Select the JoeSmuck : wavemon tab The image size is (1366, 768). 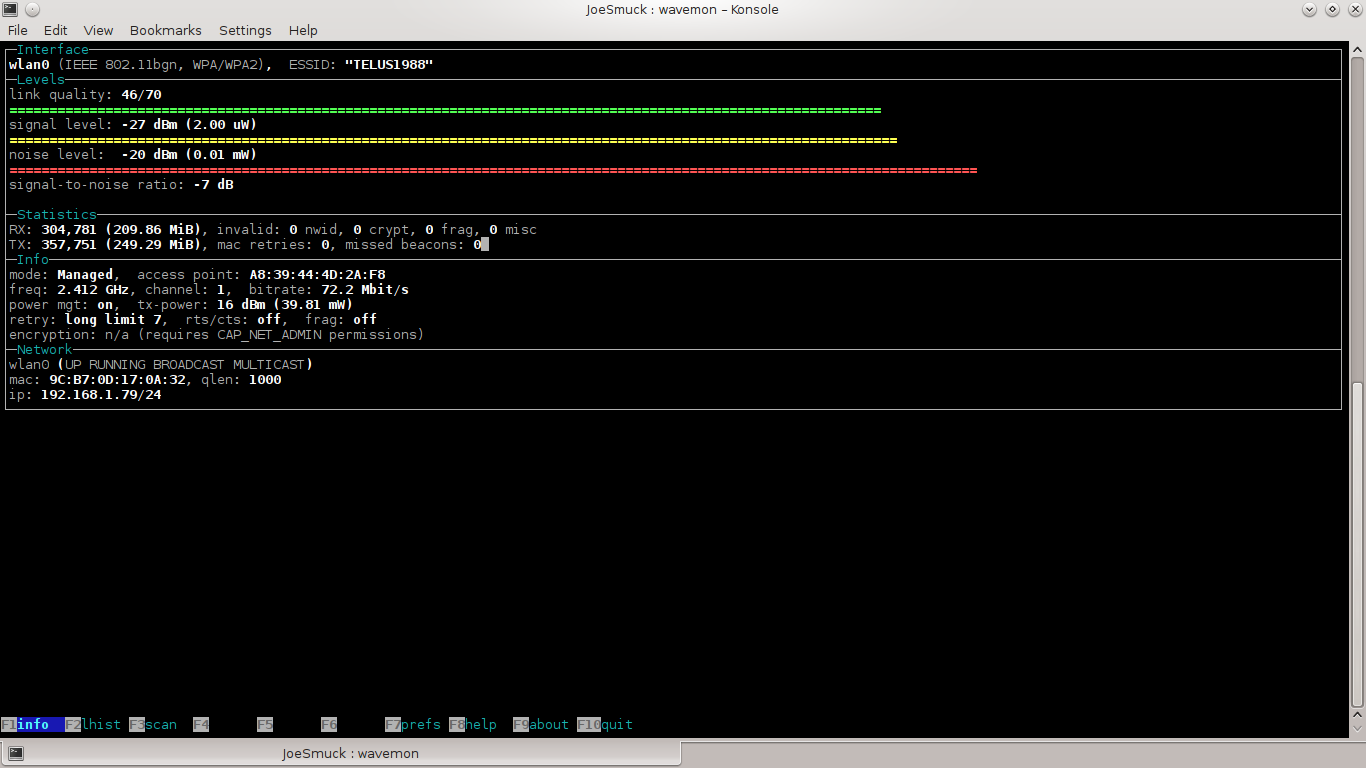[x=350, y=753]
